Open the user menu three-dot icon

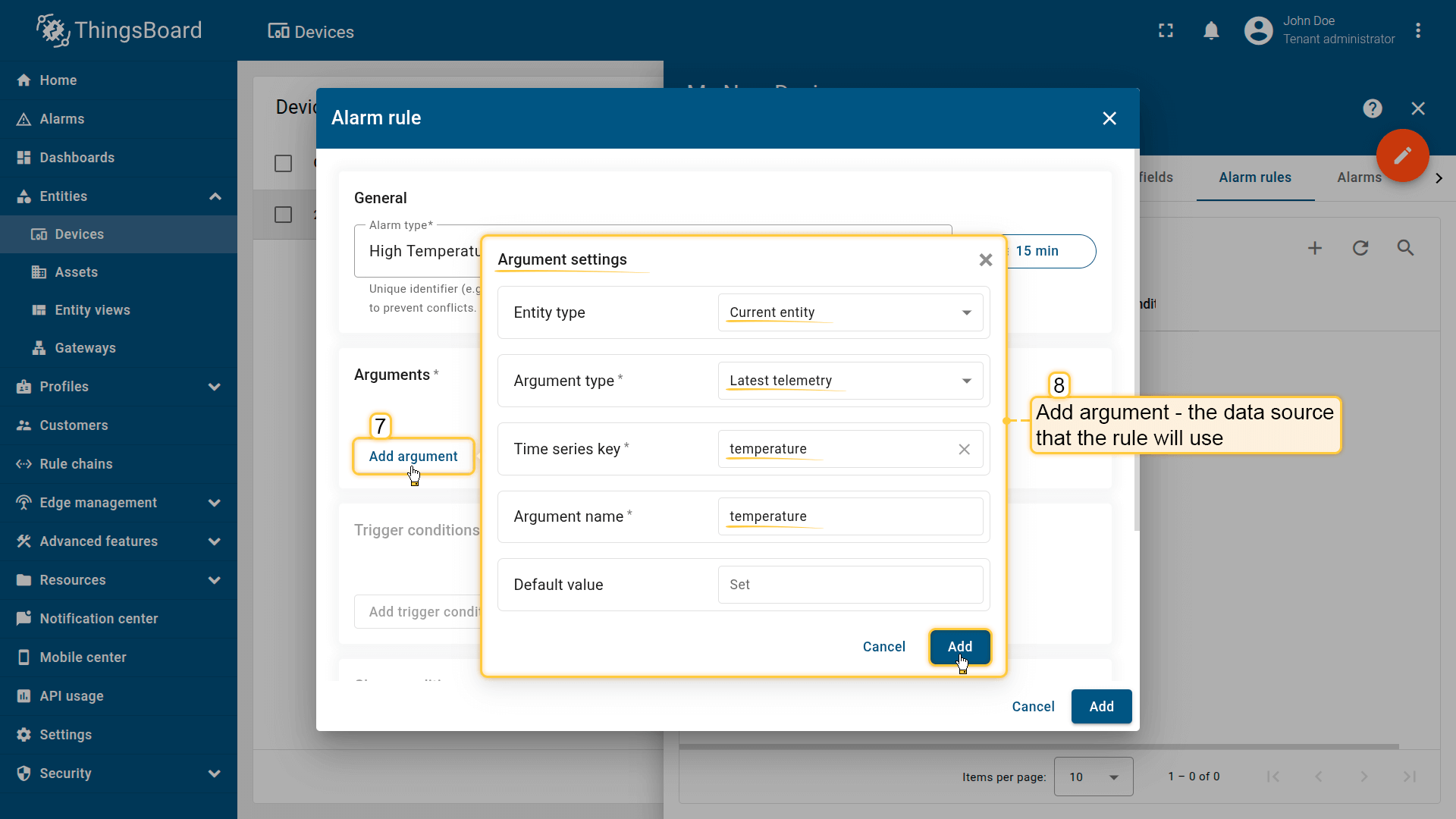click(x=1417, y=31)
